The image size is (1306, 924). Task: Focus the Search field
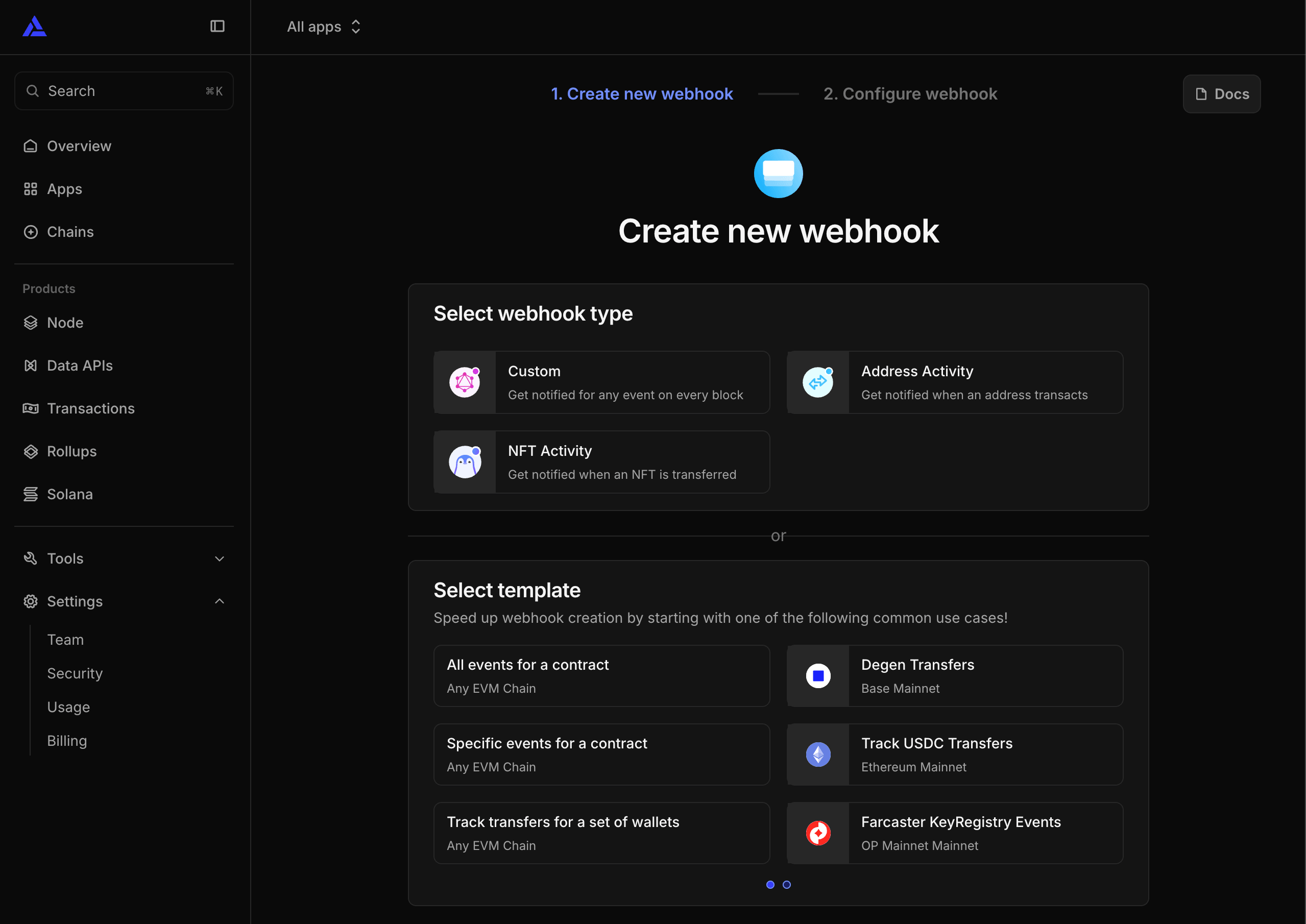(124, 91)
